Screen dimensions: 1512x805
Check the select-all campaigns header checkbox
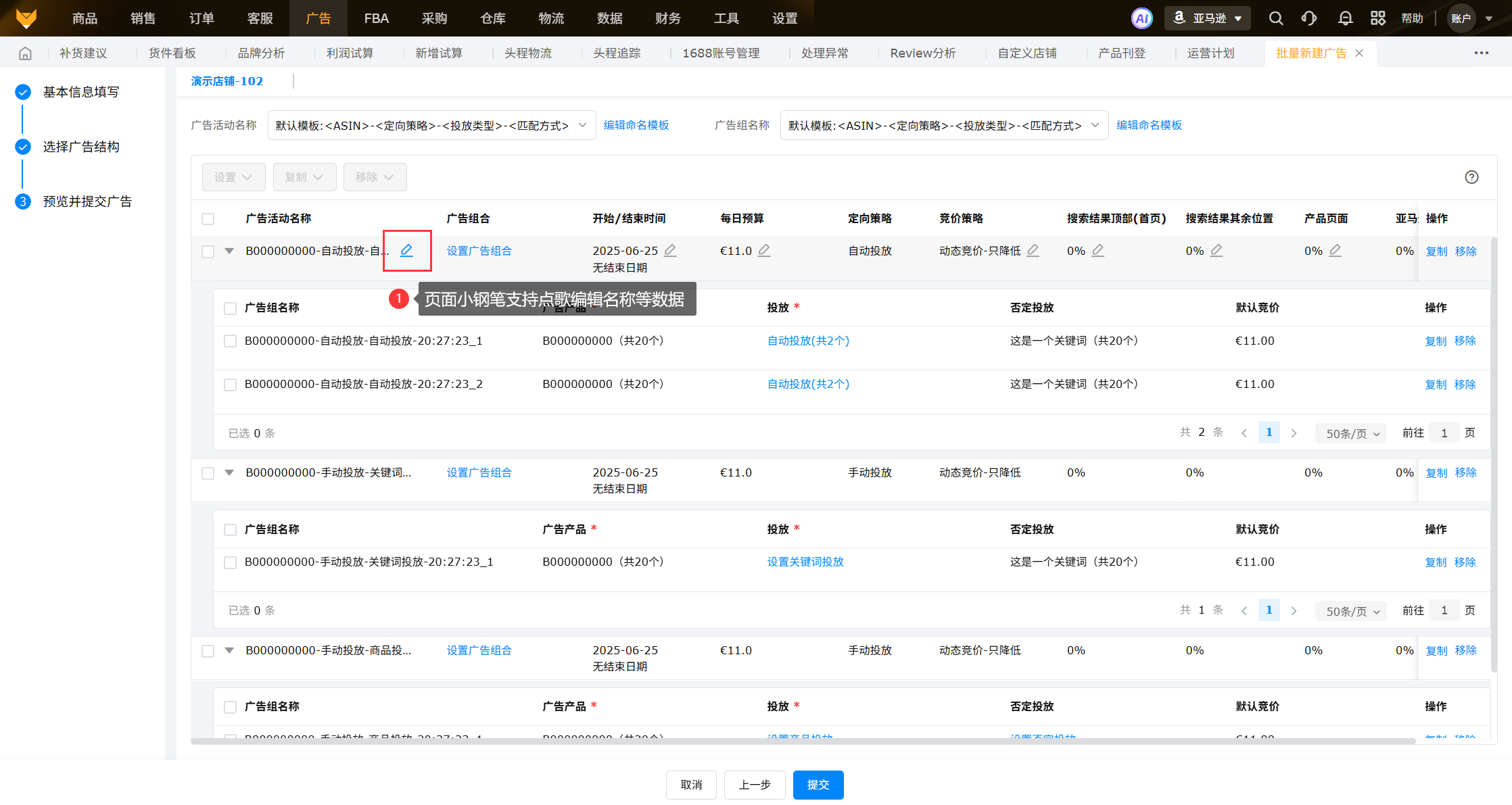pos(208,219)
